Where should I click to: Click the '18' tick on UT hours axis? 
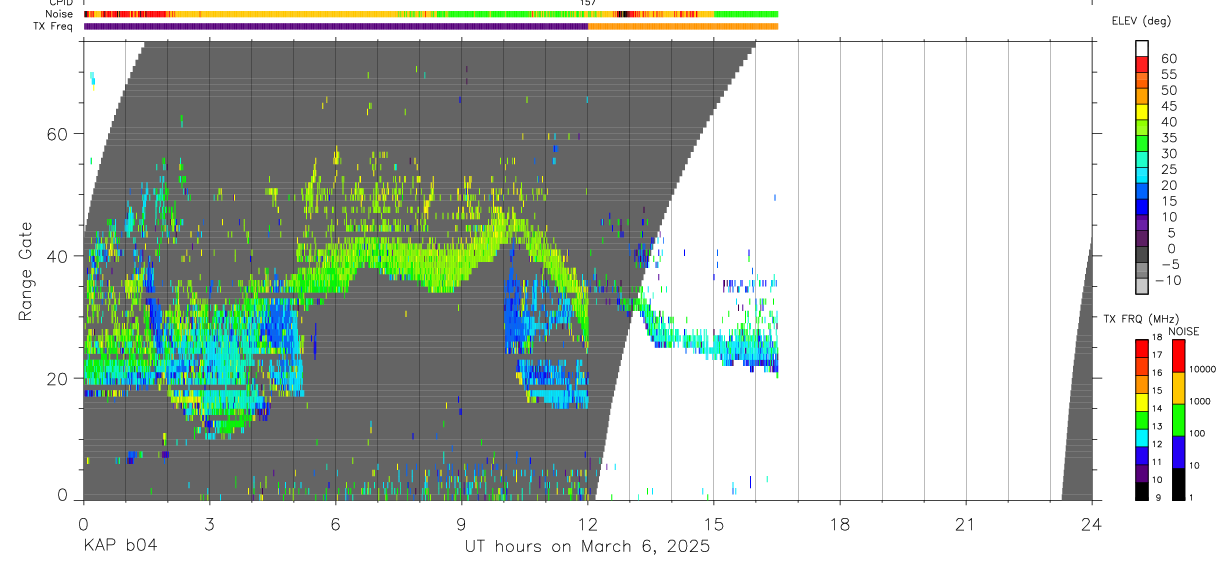pyautogui.click(x=840, y=524)
